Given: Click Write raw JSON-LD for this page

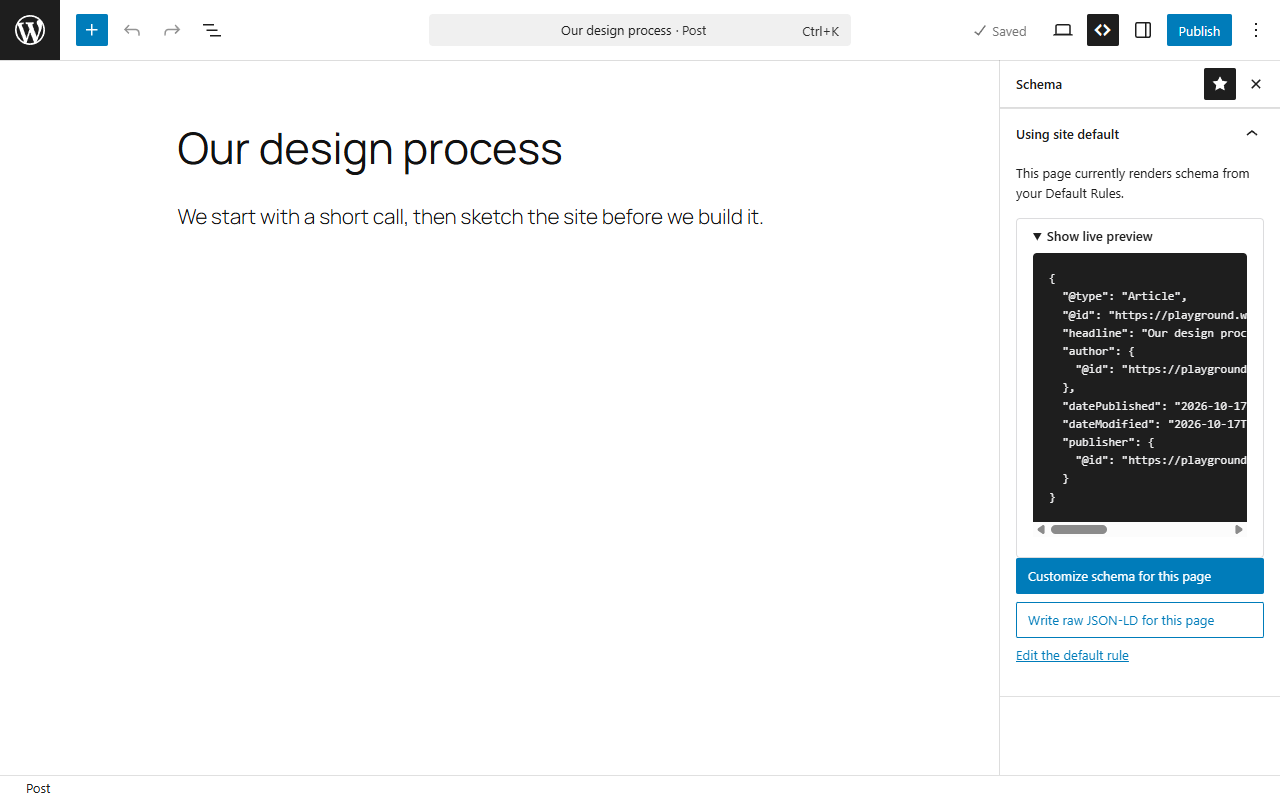Looking at the screenshot, I should 1140,620.
